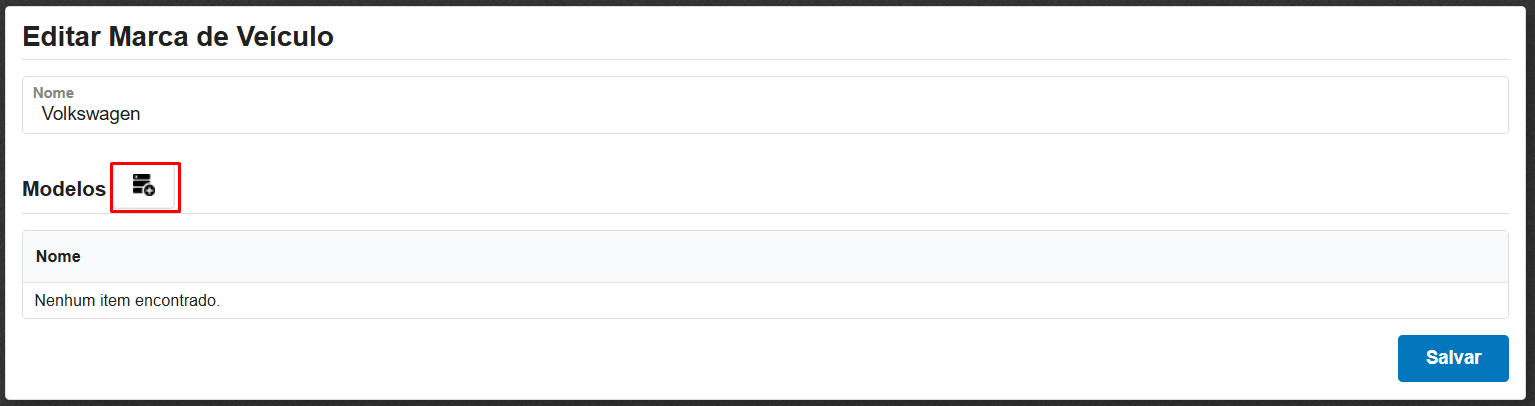Open the new model dialog via the Modelos icon

click(x=144, y=186)
